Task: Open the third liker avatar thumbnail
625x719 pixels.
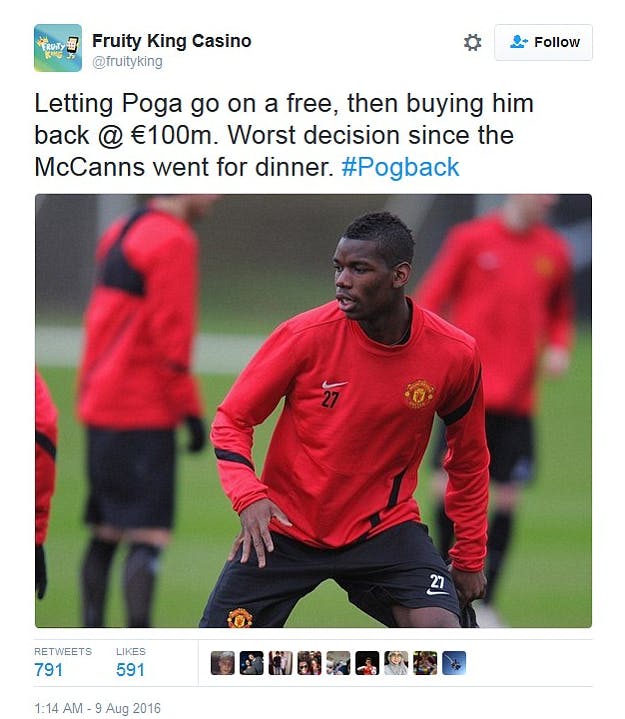Action: point(281,663)
